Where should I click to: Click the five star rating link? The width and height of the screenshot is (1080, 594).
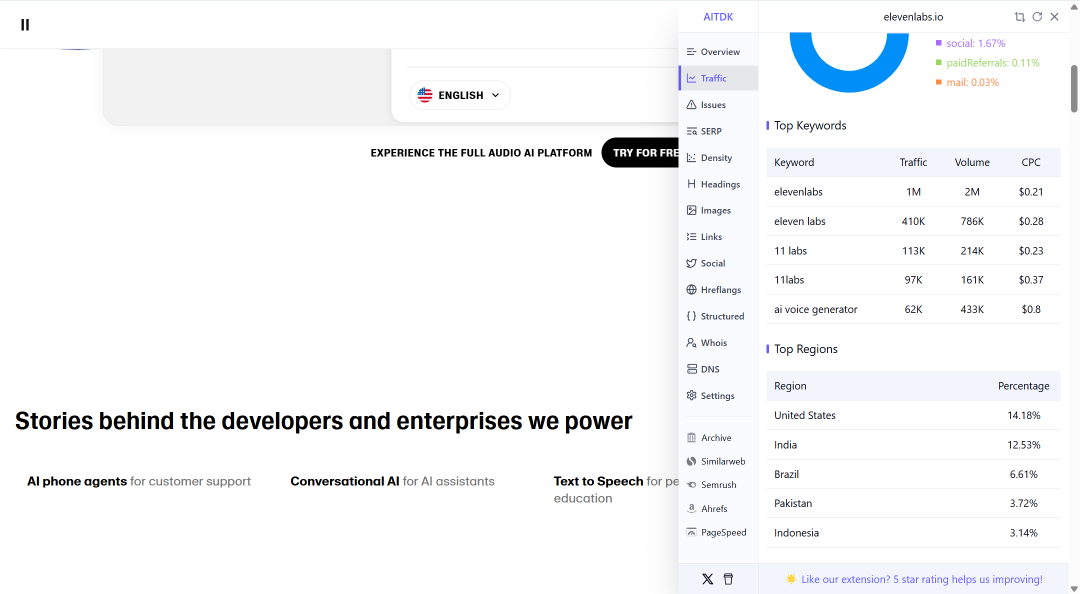tap(922, 580)
